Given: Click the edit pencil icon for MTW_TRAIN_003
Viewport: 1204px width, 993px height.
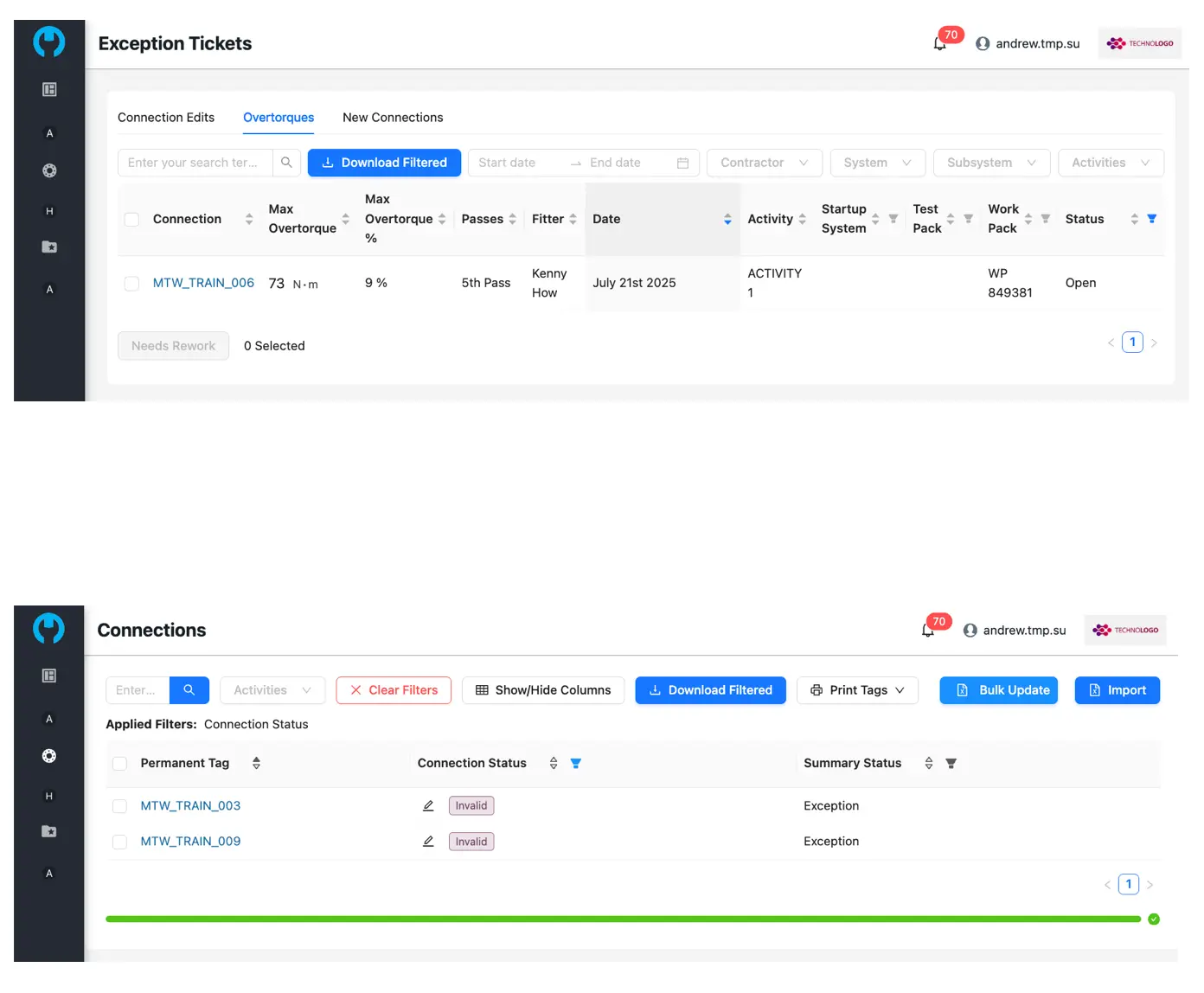Looking at the screenshot, I should point(428,805).
